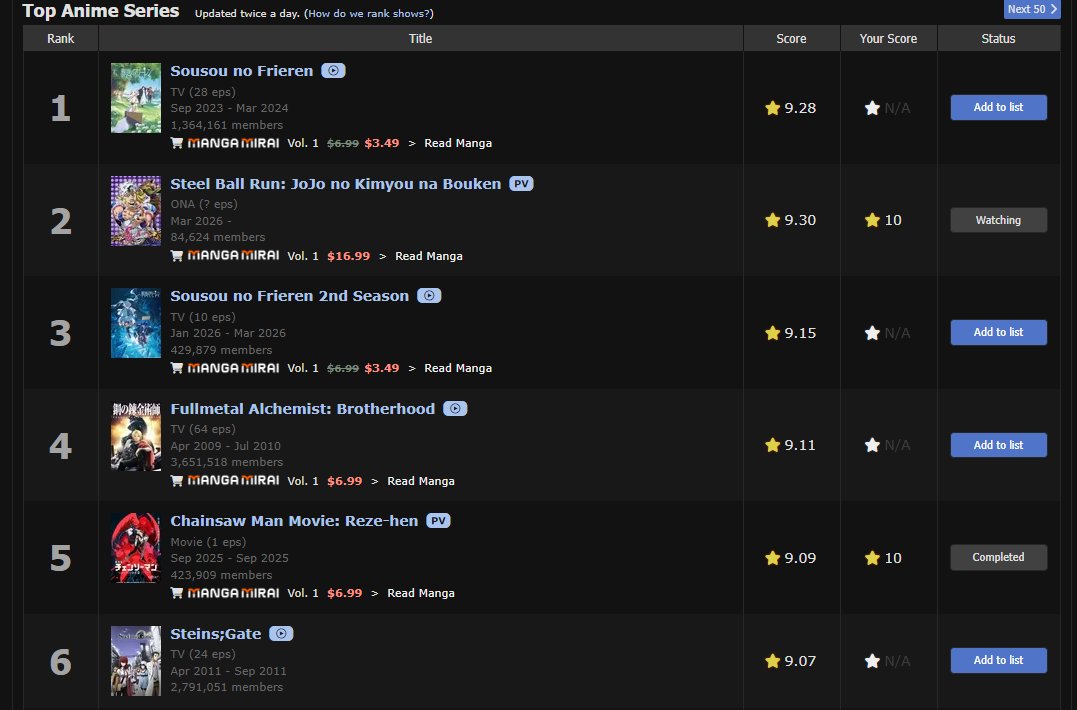The height and width of the screenshot is (710, 1077).
Task: Open Steins;Gate poster thumbnail
Action: [136, 661]
